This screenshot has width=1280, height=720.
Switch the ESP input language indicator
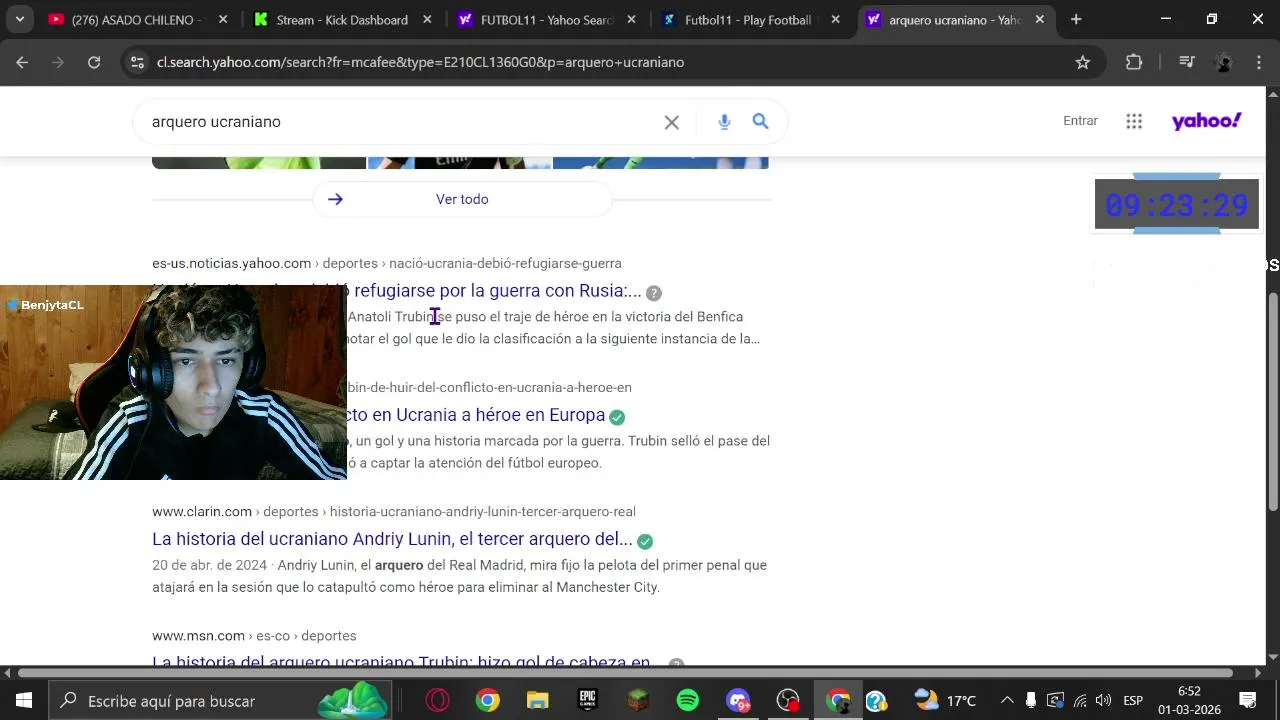coord(1133,701)
